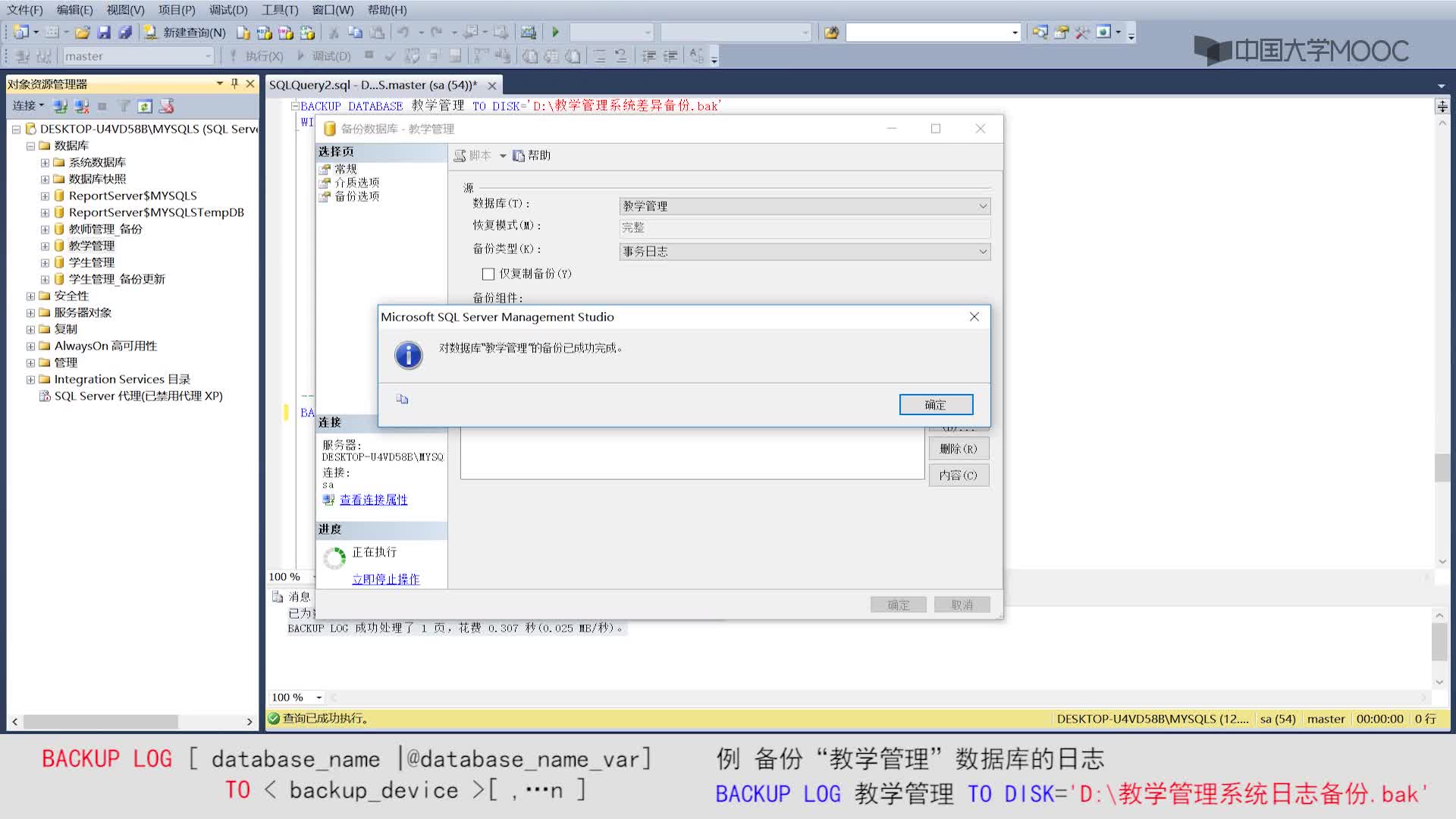
Task: Click the 查看连接属性 link
Action: pos(373,500)
